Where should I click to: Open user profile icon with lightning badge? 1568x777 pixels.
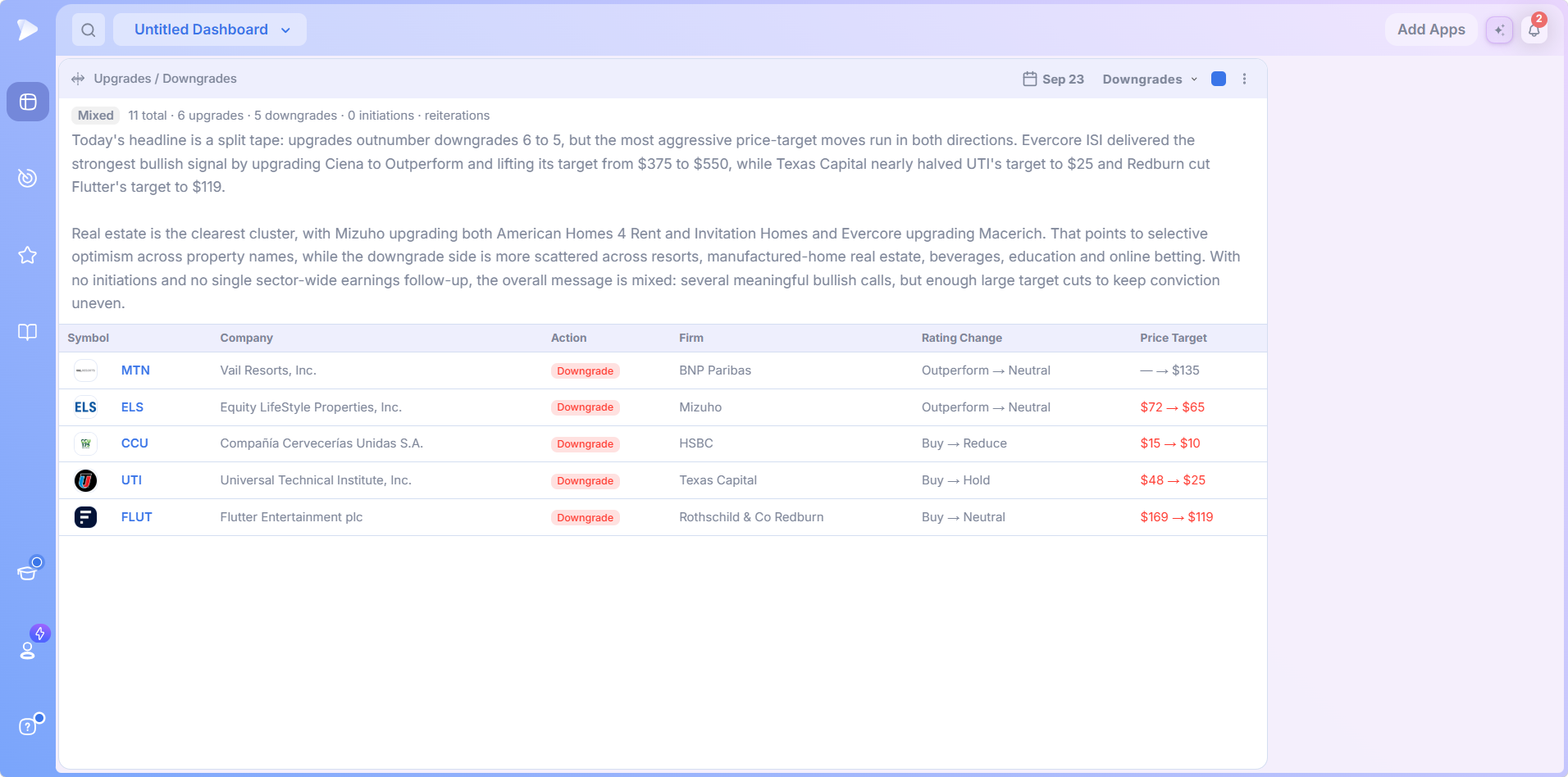[x=28, y=650]
